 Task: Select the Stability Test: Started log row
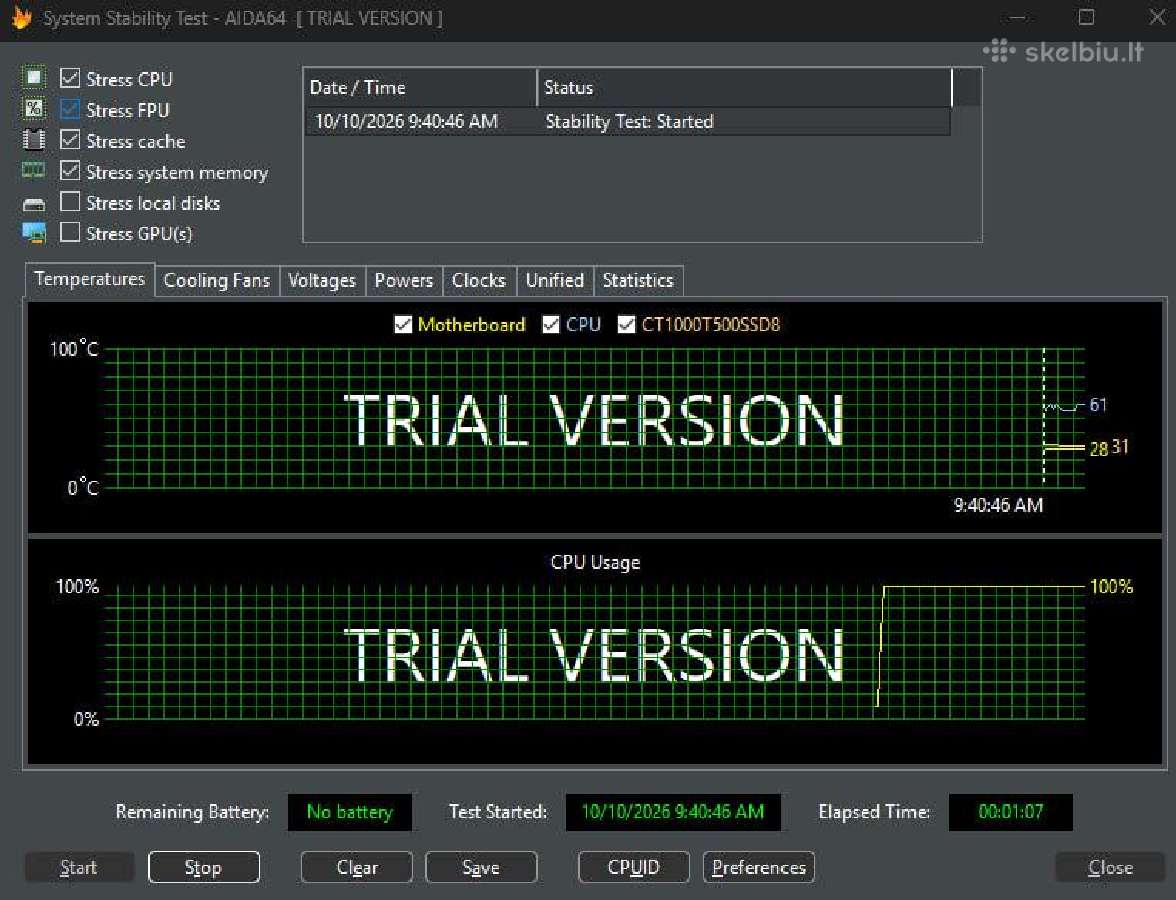pyautogui.click(x=628, y=122)
